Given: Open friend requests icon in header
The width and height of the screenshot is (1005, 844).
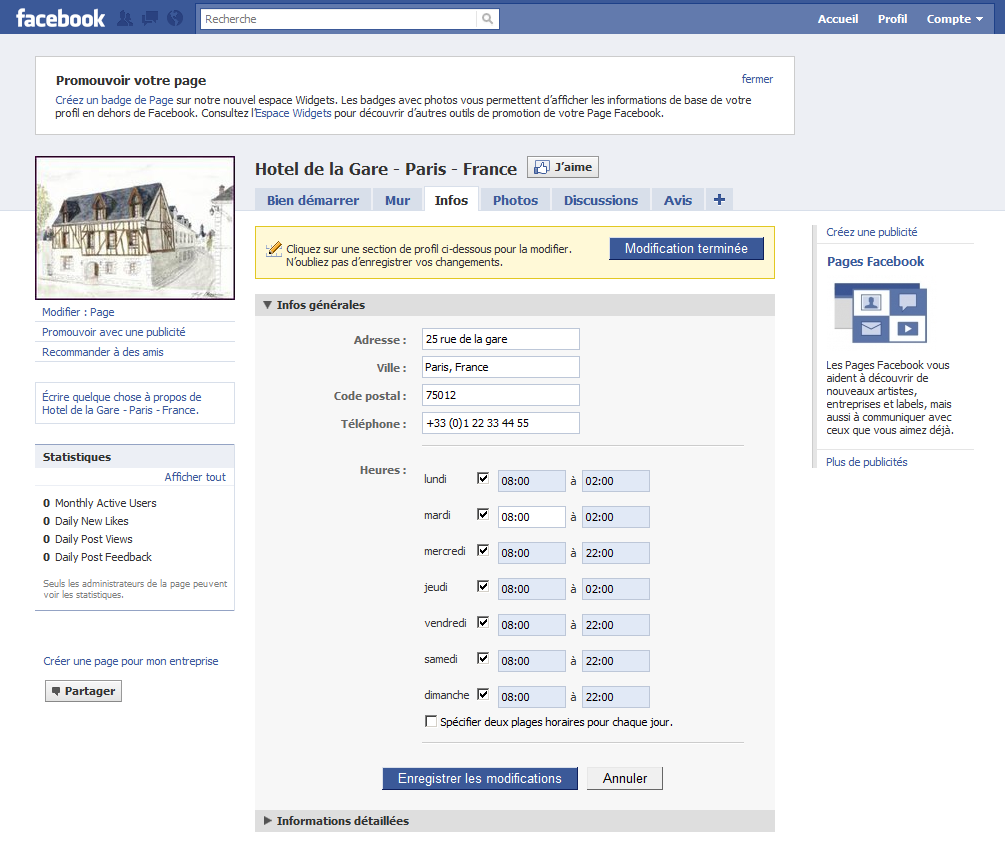Looking at the screenshot, I should (125, 19).
